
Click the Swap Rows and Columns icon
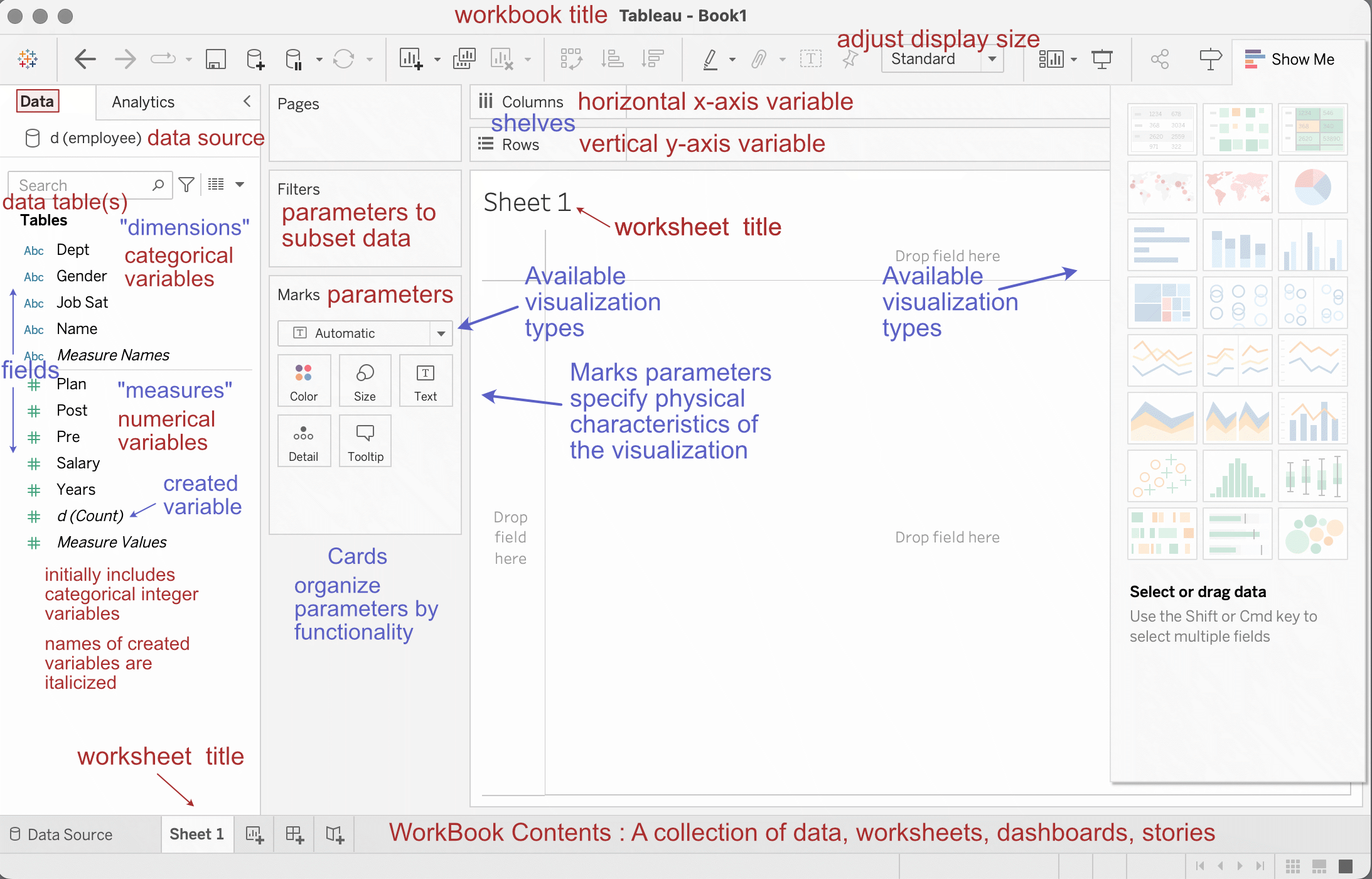571,60
